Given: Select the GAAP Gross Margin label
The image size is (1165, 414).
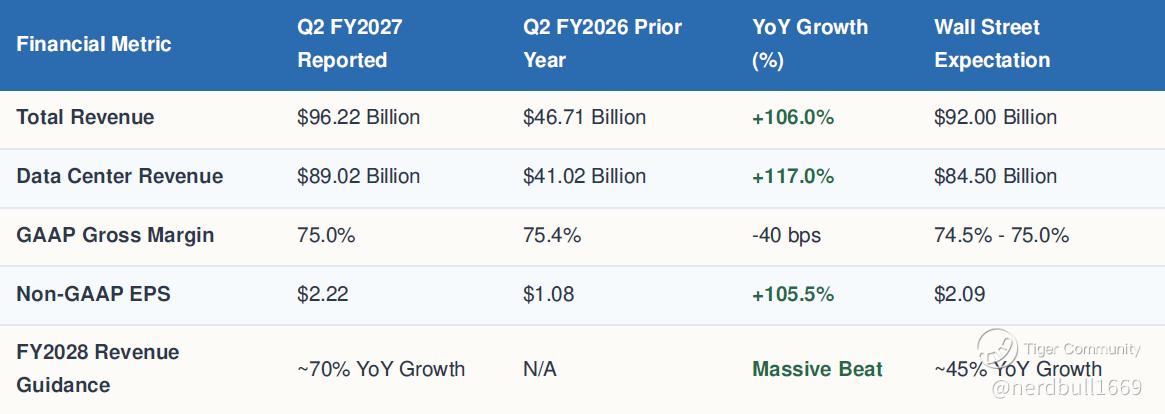Looking at the screenshot, I should click(x=115, y=235).
